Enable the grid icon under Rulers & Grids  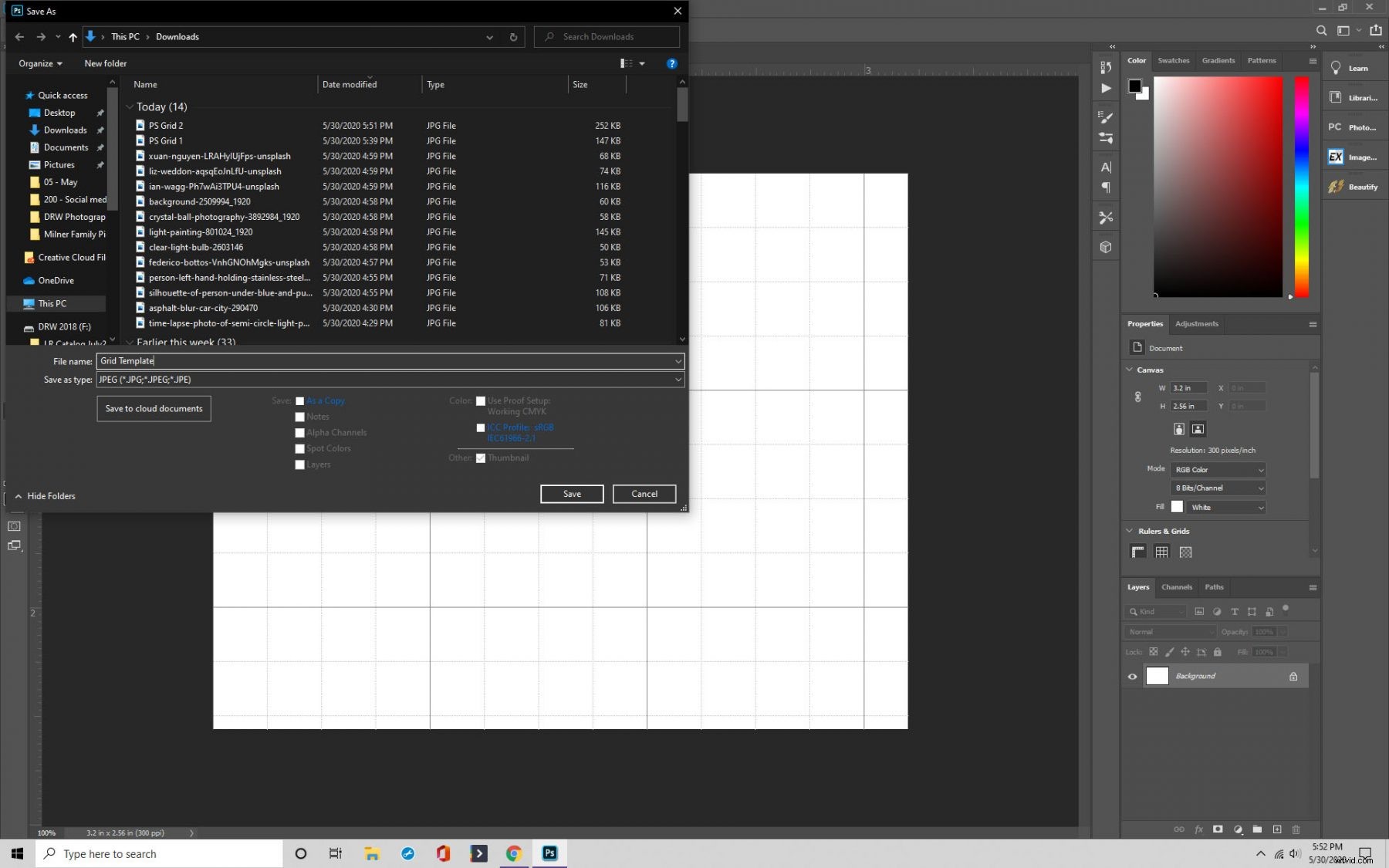pos(1161,552)
